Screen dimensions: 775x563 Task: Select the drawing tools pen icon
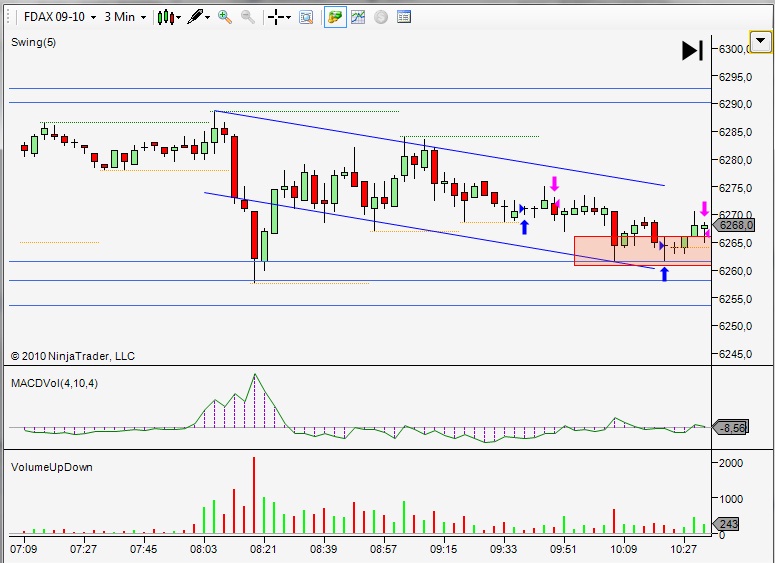(195, 17)
